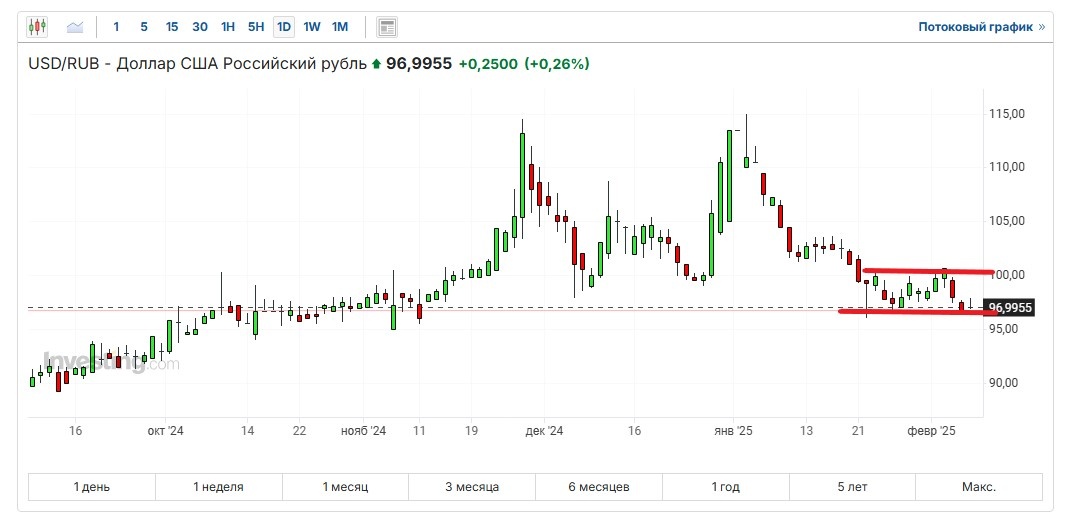
Task: Select the candlestick chart type icon
Action: point(37,27)
